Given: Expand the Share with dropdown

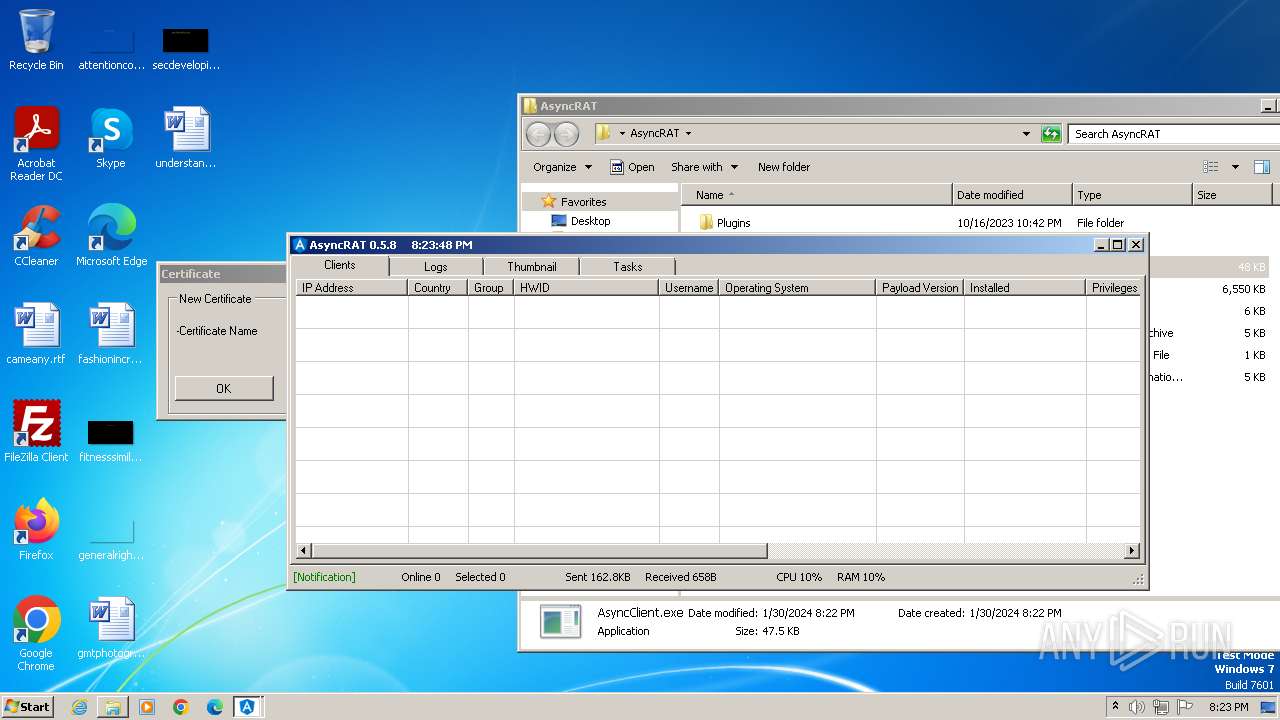Looking at the screenshot, I should 704,167.
